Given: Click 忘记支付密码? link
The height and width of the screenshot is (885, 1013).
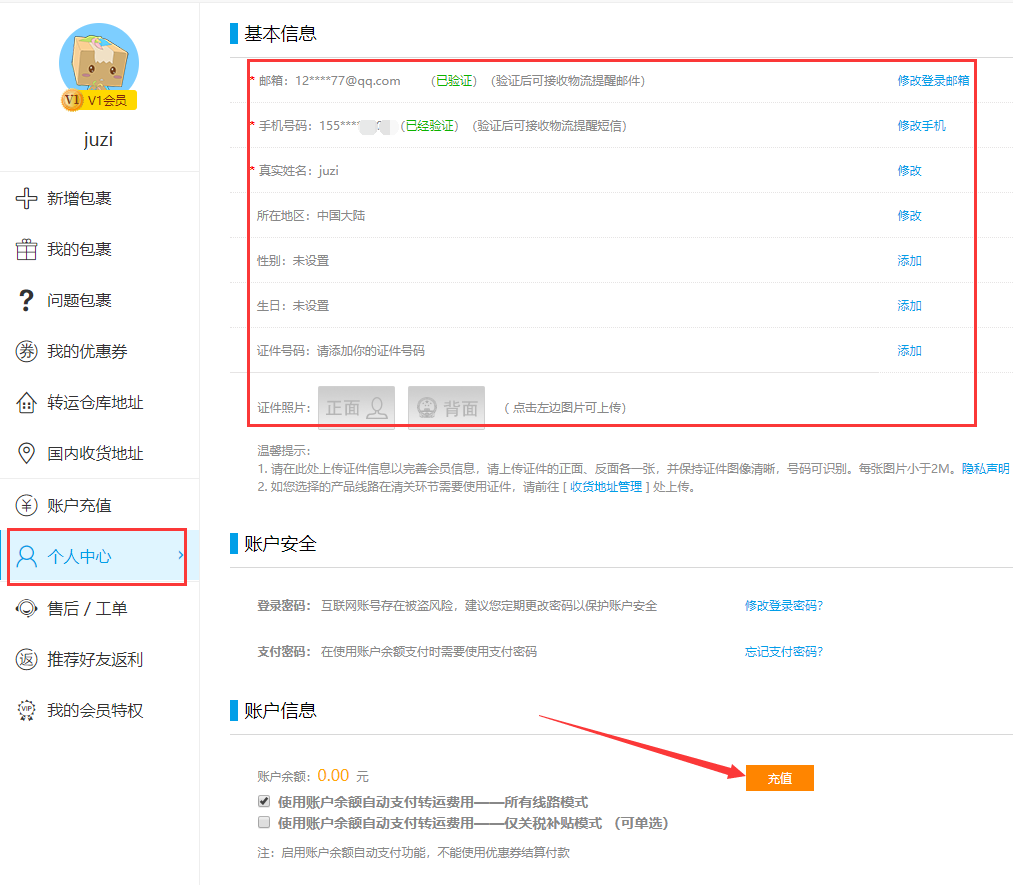Looking at the screenshot, I should point(784,652).
